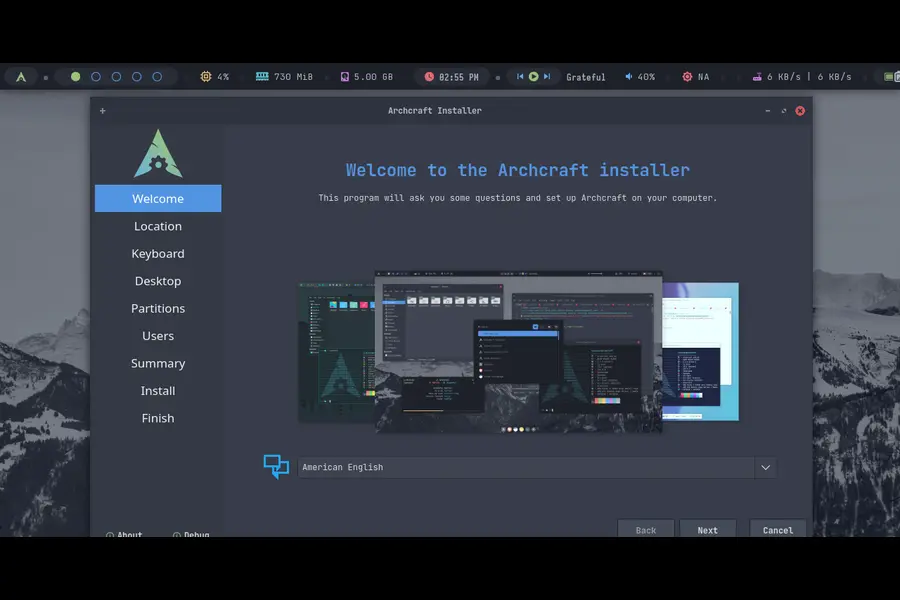Click the volume speaker icon at 40%
Screen dimensions: 900x600
[629, 76]
